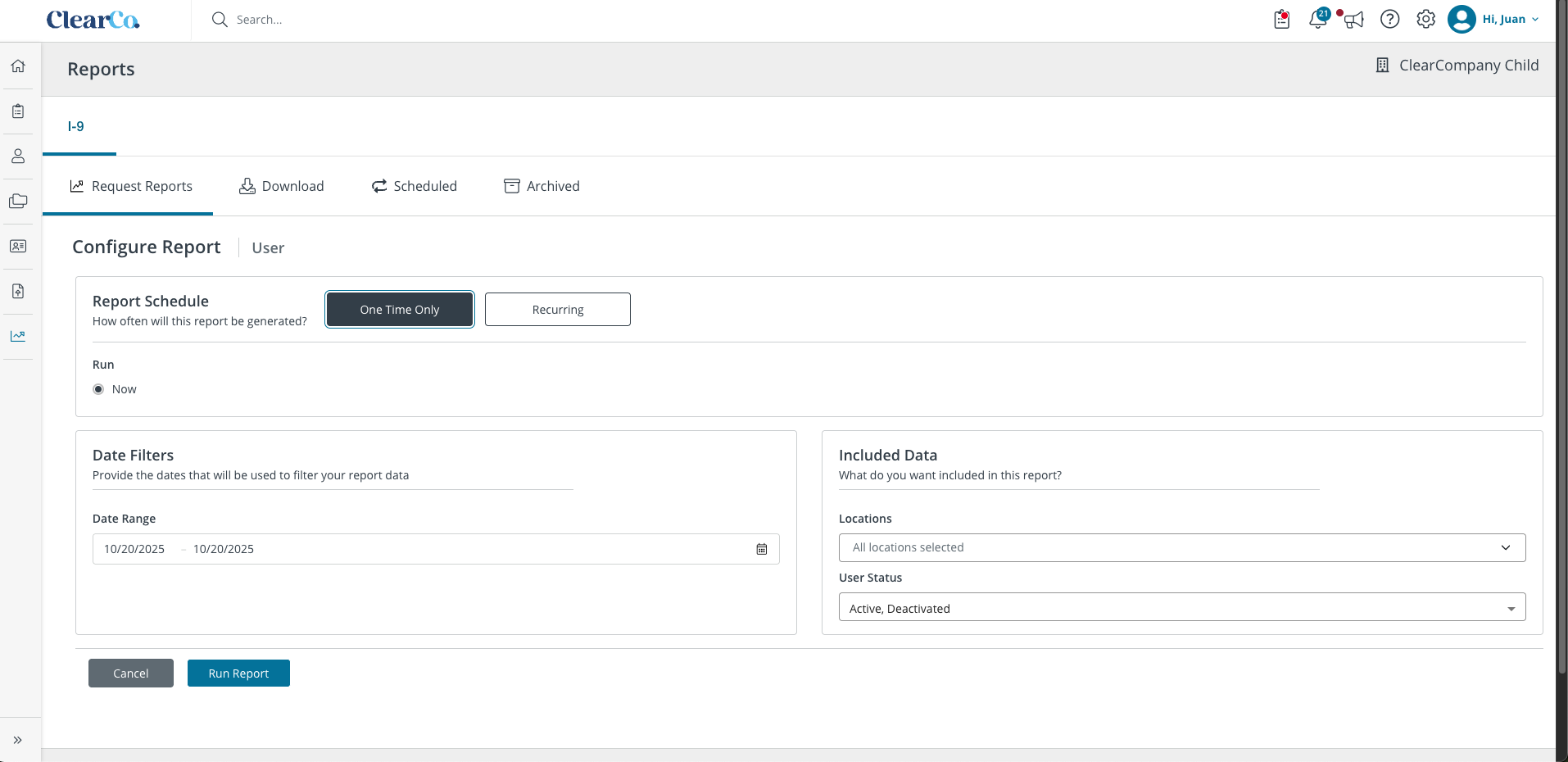Image resolution: width=1568 pixels, height=762 pixels.
Task: Open the document sidebar icon
Action: (18, 291)
